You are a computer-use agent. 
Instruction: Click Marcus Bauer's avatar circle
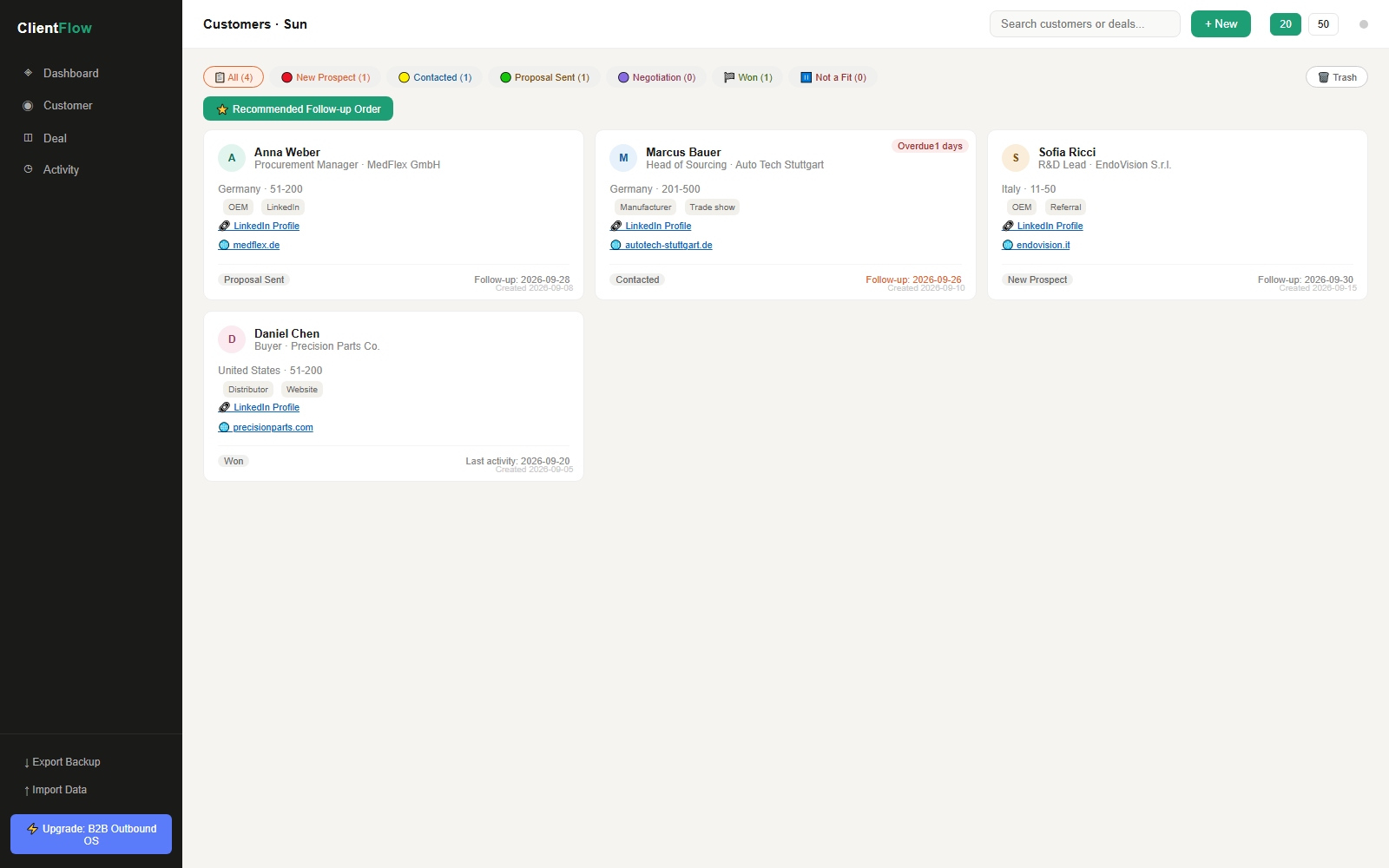623,158
